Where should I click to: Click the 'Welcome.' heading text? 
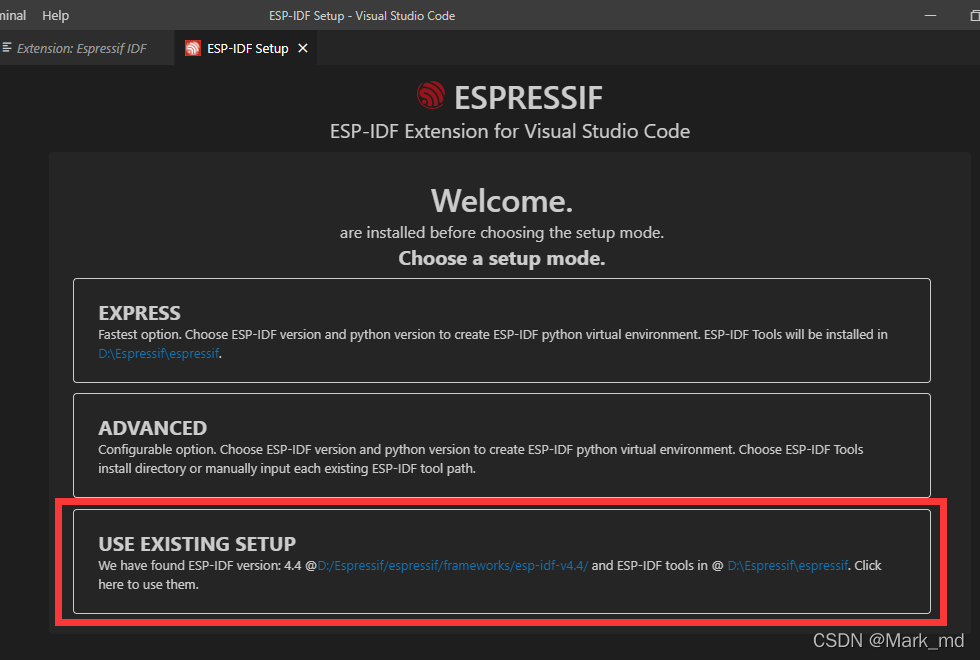502,201
